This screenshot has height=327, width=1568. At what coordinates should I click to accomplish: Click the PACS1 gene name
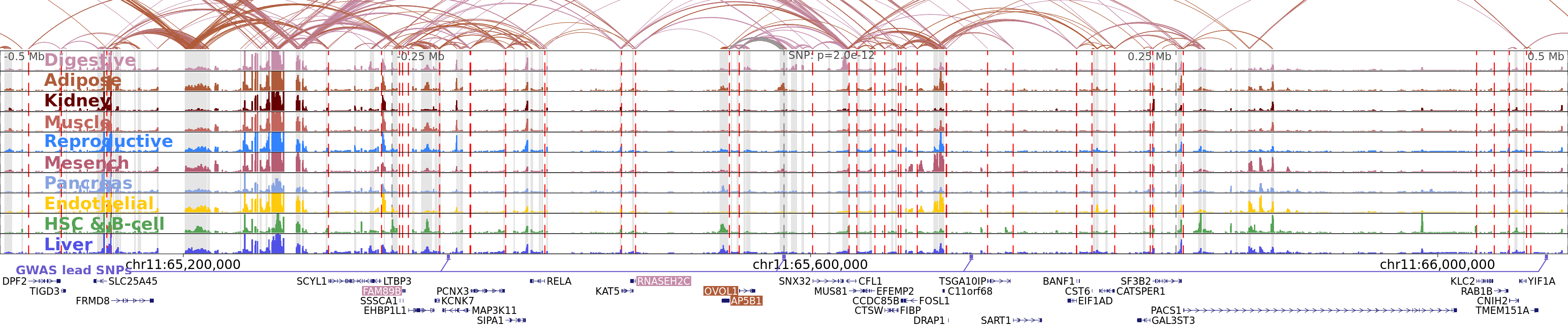pyautogui.click(x=1165, y=310)
